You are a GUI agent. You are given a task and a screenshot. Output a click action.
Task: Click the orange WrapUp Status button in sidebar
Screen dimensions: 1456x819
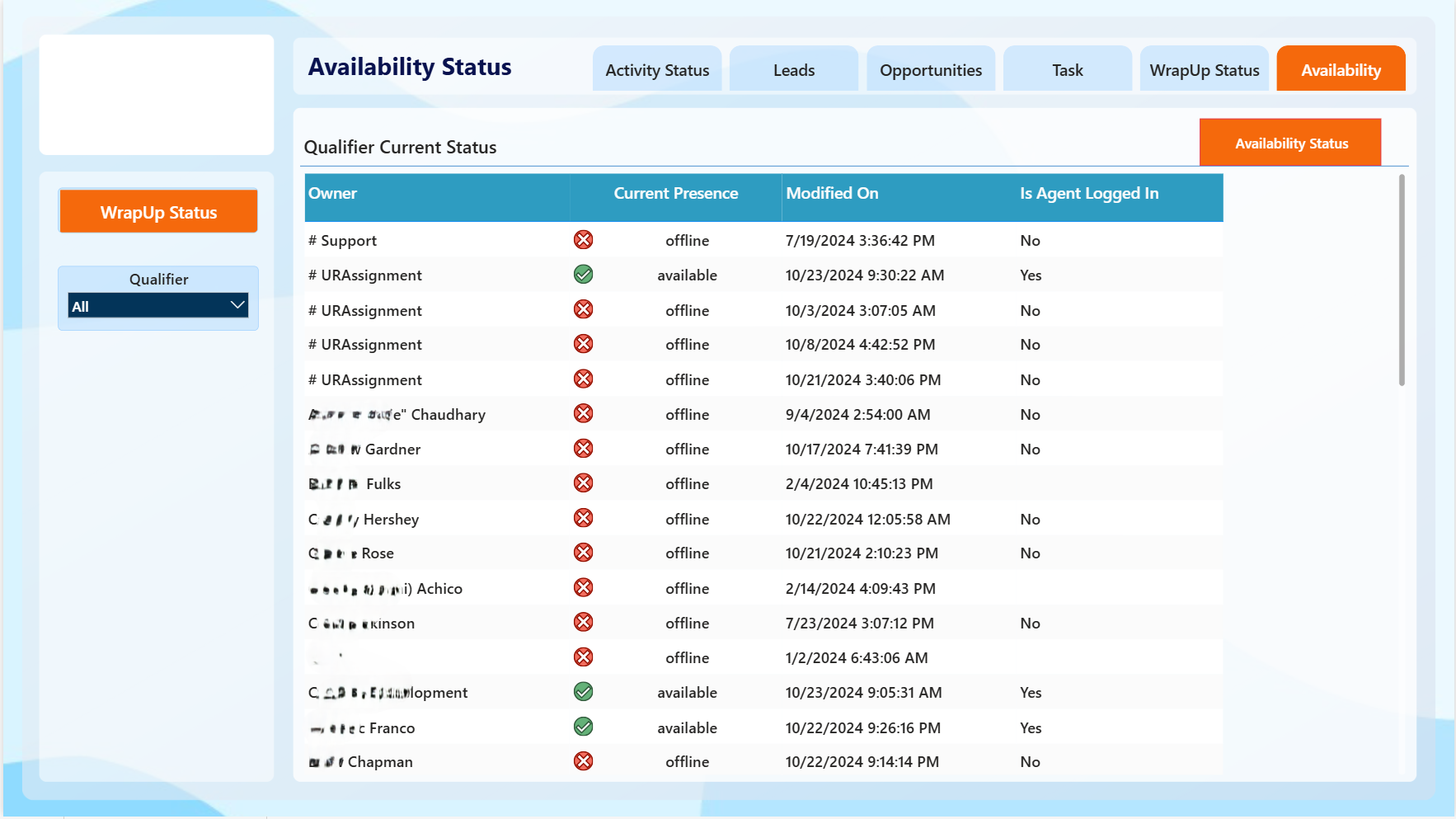tap(158, 212)
